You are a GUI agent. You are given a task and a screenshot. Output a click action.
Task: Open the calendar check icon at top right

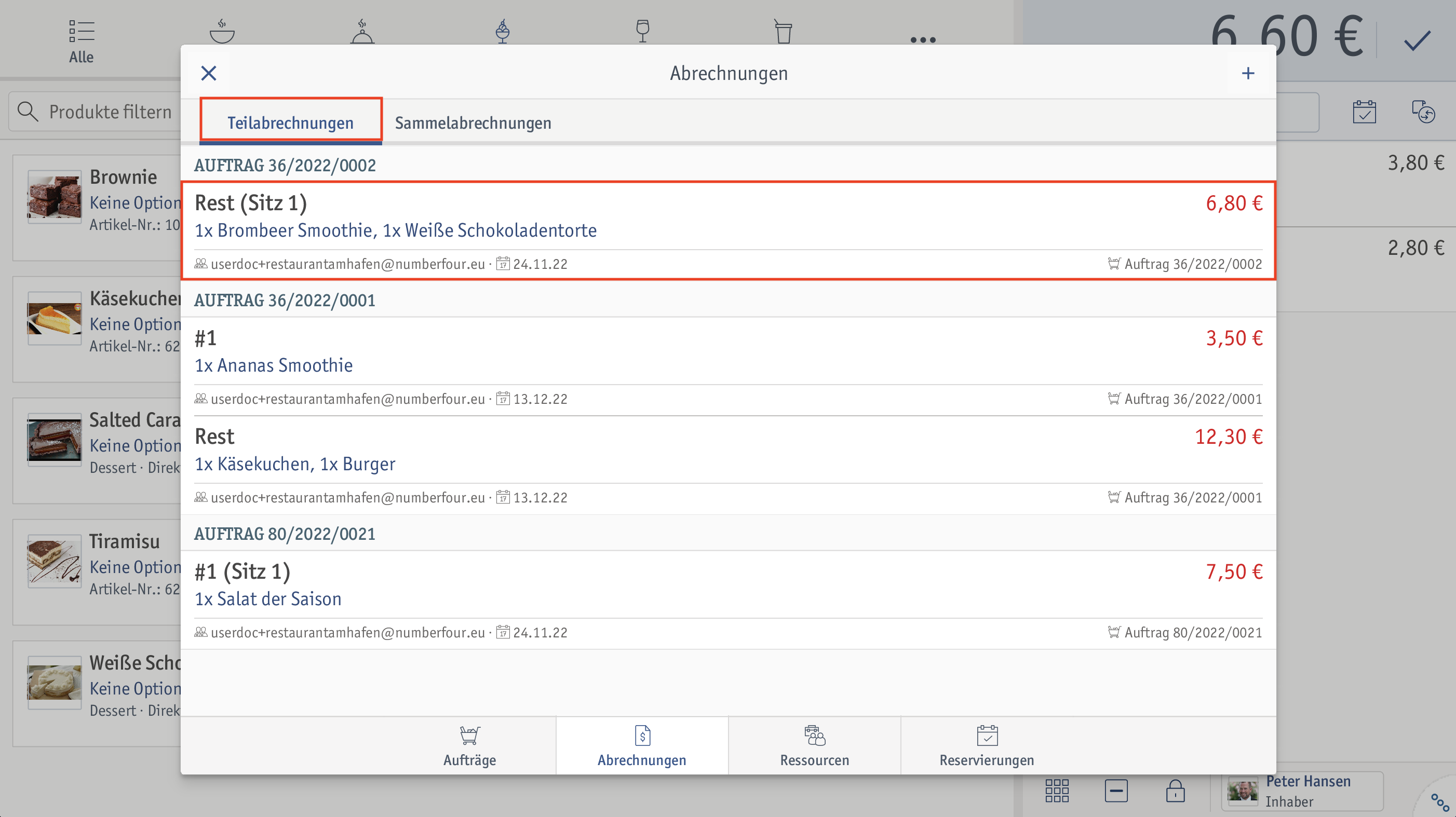pyautogui.click(x=1365, y=112)
